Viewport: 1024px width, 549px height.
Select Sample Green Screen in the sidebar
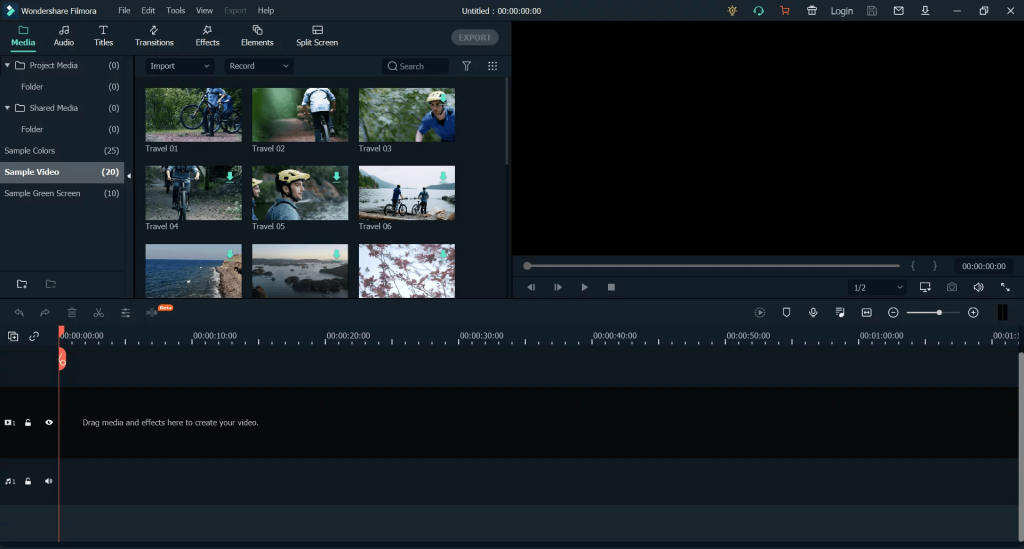coord(42,193)
